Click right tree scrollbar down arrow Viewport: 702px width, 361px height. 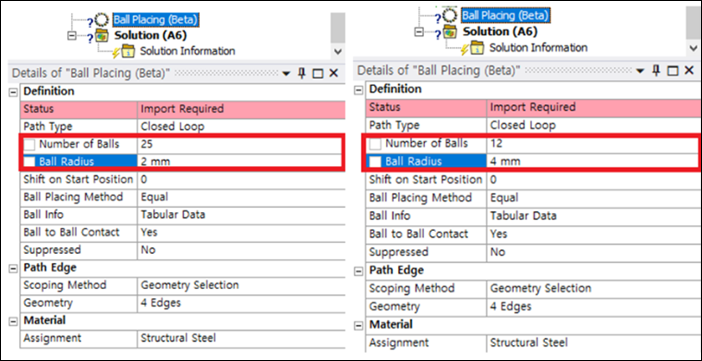click(693, 47)
